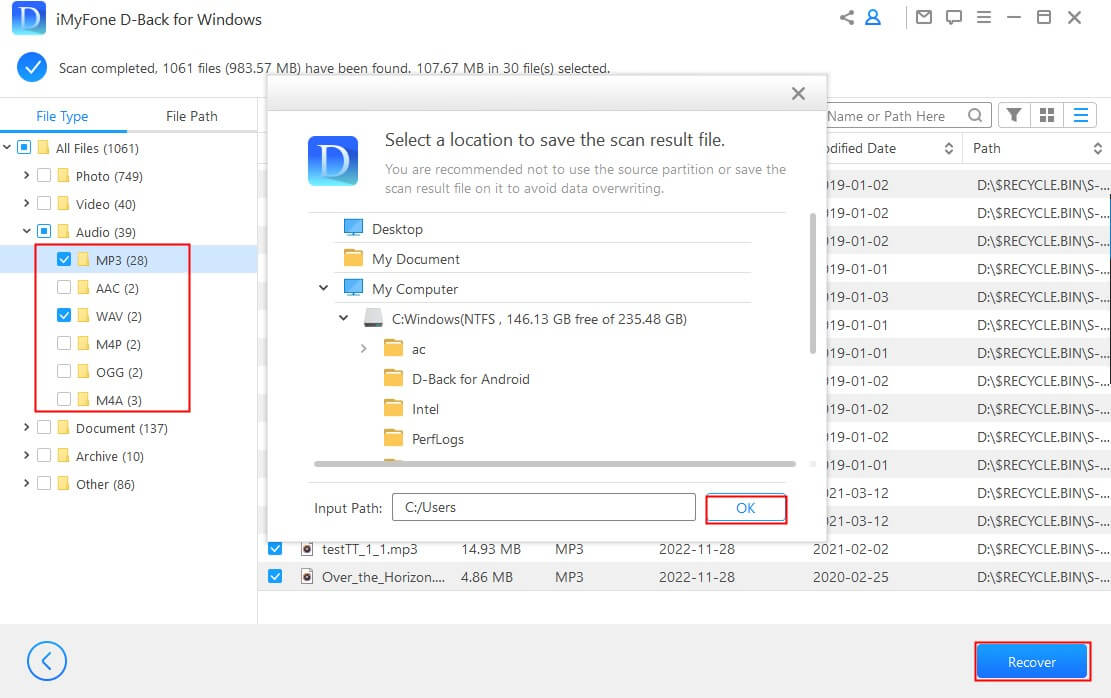Viewport: 1111px width, 698px height.
Task: Uncheck the WAV (2) checkbox
Action: (64, 315)
